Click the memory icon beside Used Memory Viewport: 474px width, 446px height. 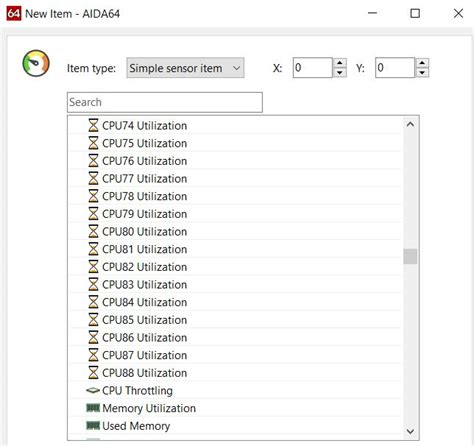click(x=93, y=425)
